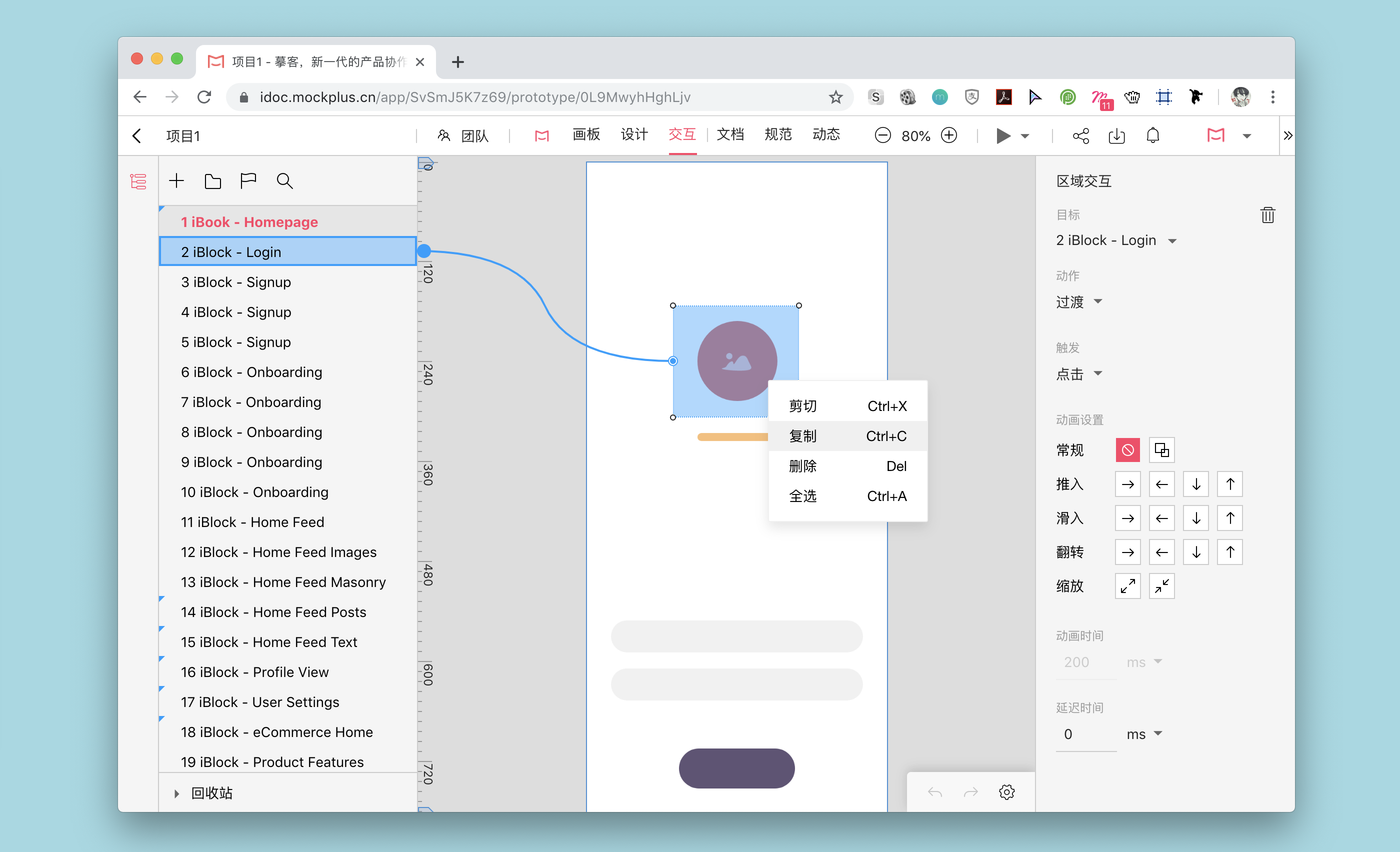Viewport: 1400px width, 852px height.
Task: Open page search with magnifier icon
Action: [284, 181]
